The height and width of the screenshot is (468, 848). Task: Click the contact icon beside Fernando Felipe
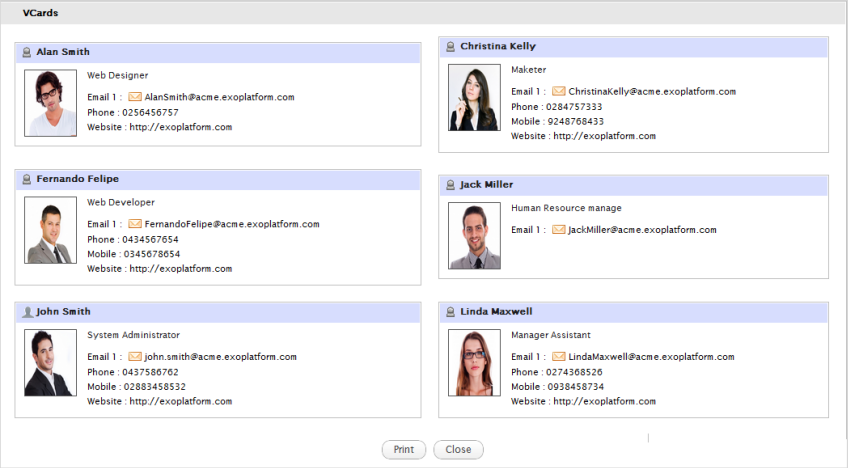27,179
